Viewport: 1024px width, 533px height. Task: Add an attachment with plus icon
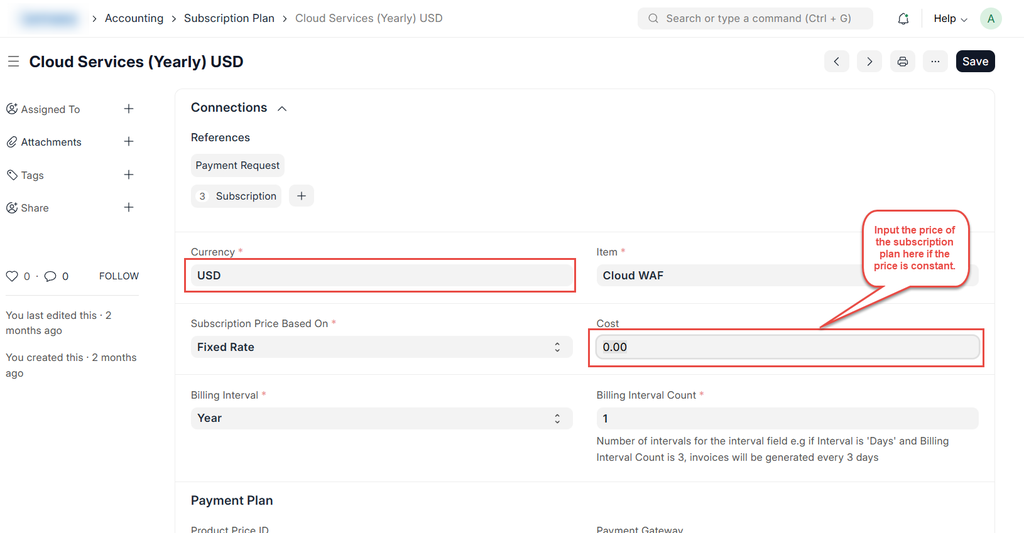point(128,142)
